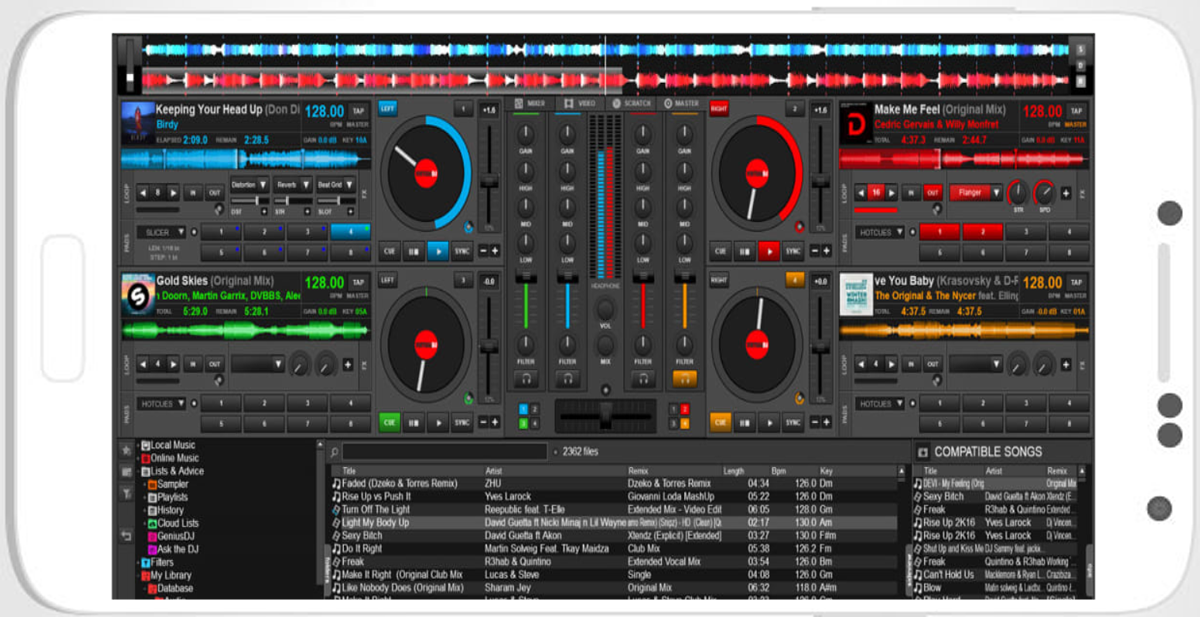Toggle the RIGHT button on deck 2

(x=718, y=108)
